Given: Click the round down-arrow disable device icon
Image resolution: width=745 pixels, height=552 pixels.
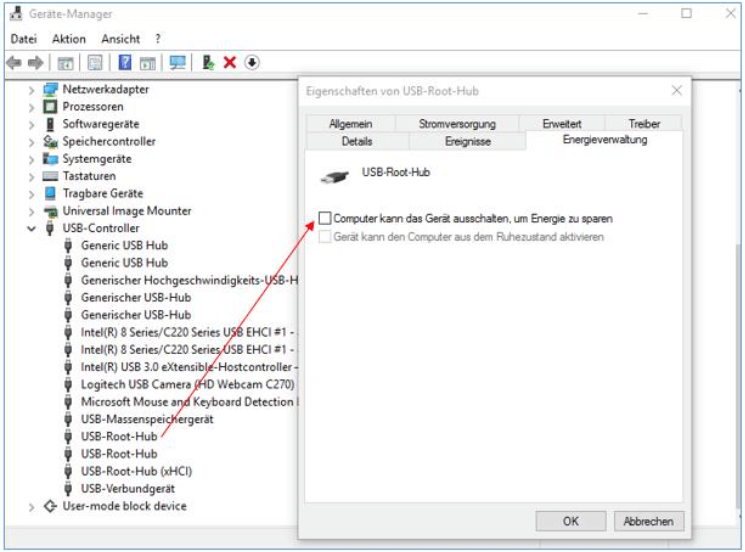Looking at the screenshot, I should [252, 63].
